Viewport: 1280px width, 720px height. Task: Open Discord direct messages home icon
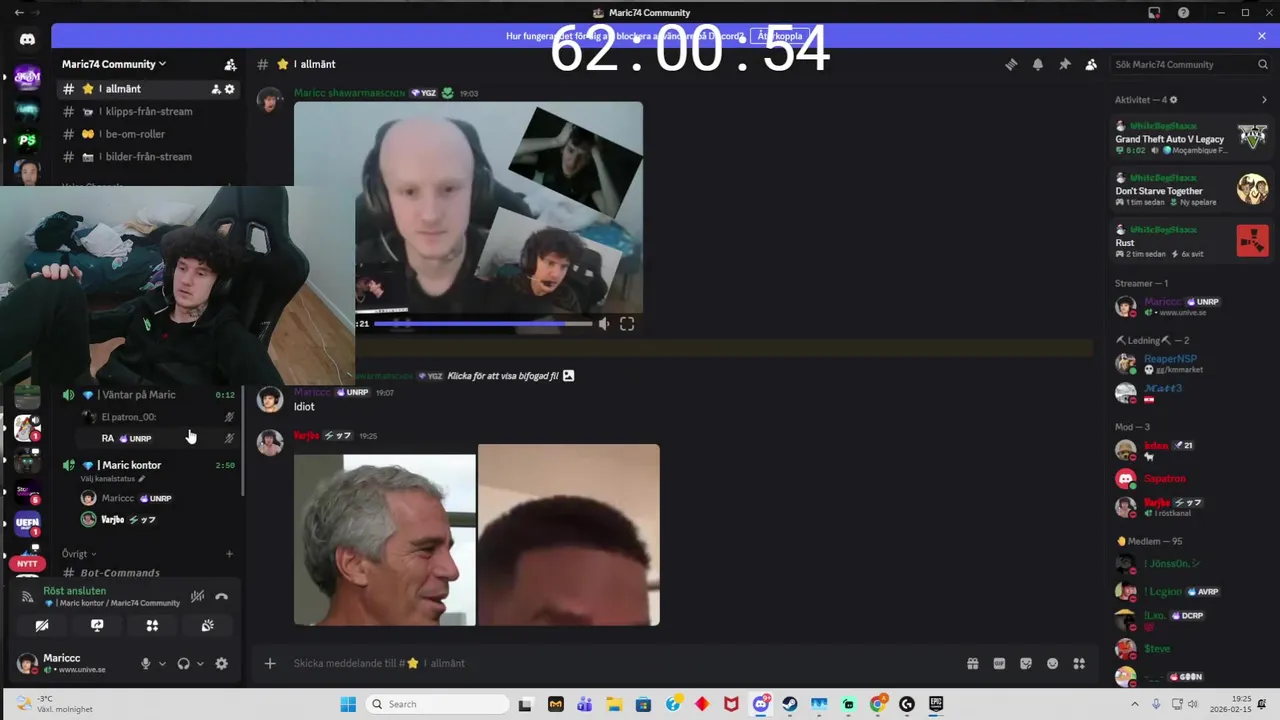point(27,40)
